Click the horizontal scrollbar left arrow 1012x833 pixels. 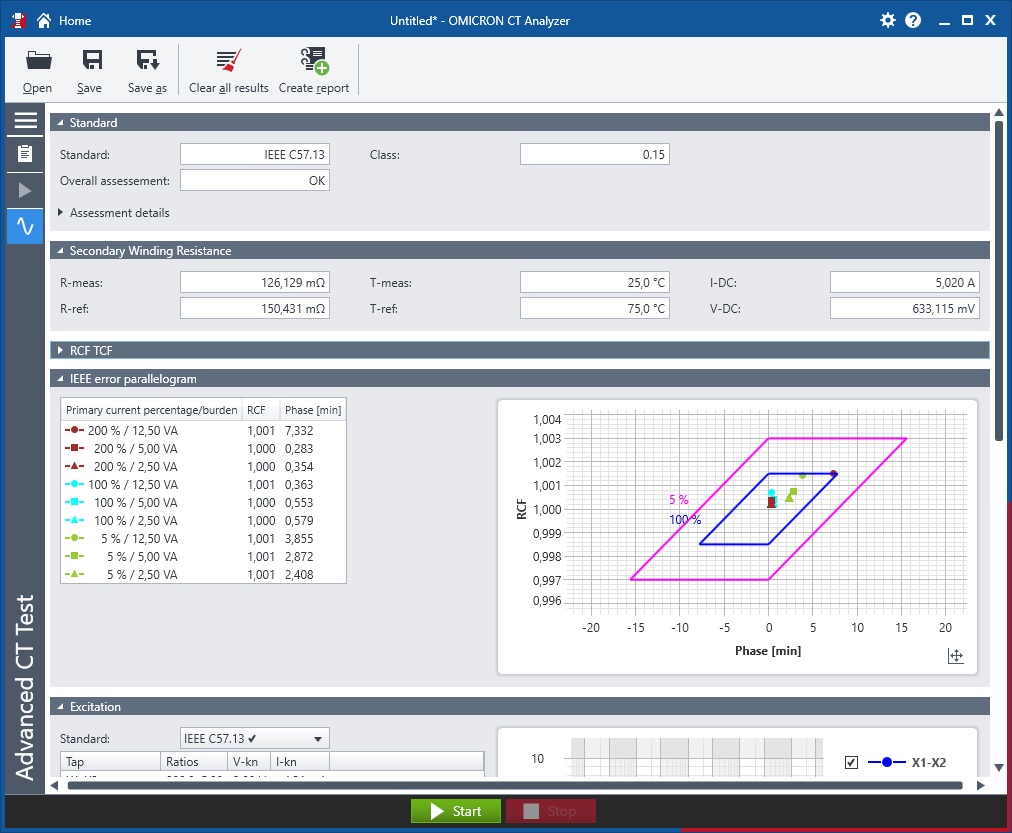coord(54,785)
